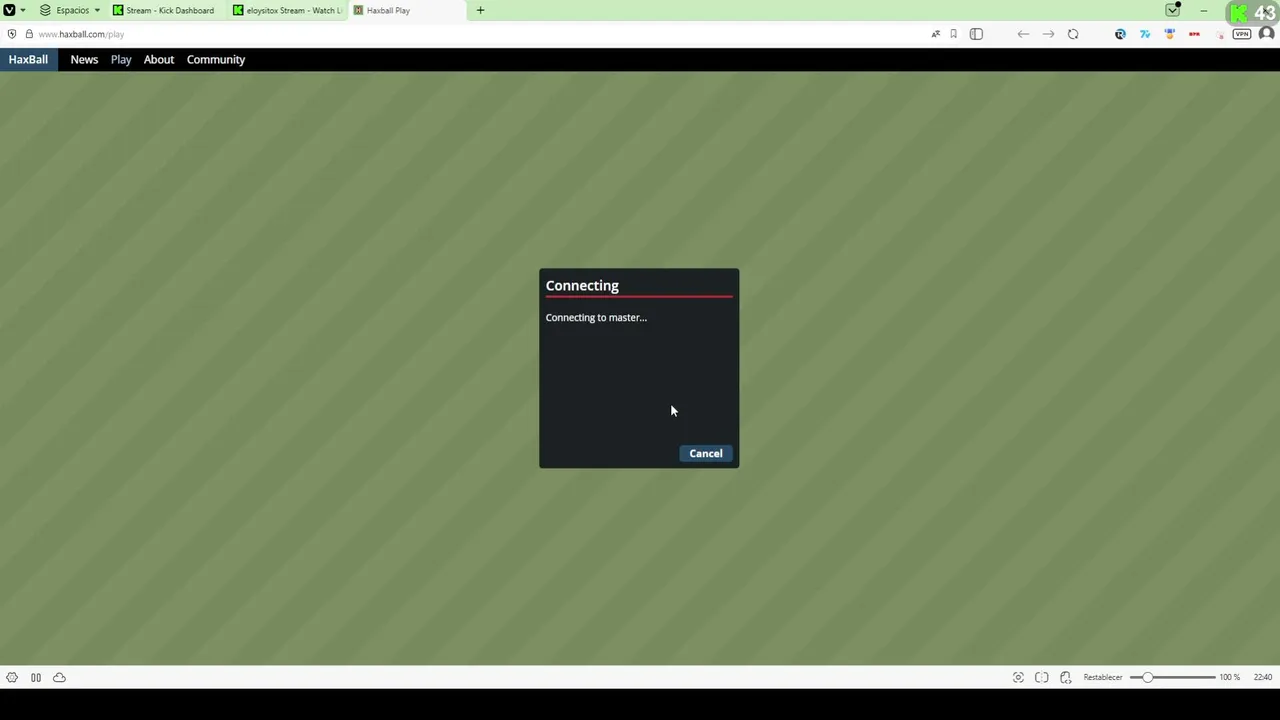Open a new tab with plus button

pos(480,10)
